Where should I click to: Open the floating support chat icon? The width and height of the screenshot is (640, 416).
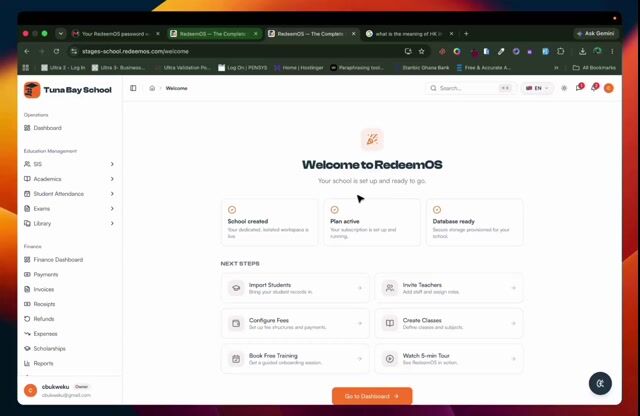pyautogui.click(x=600, y=383)
